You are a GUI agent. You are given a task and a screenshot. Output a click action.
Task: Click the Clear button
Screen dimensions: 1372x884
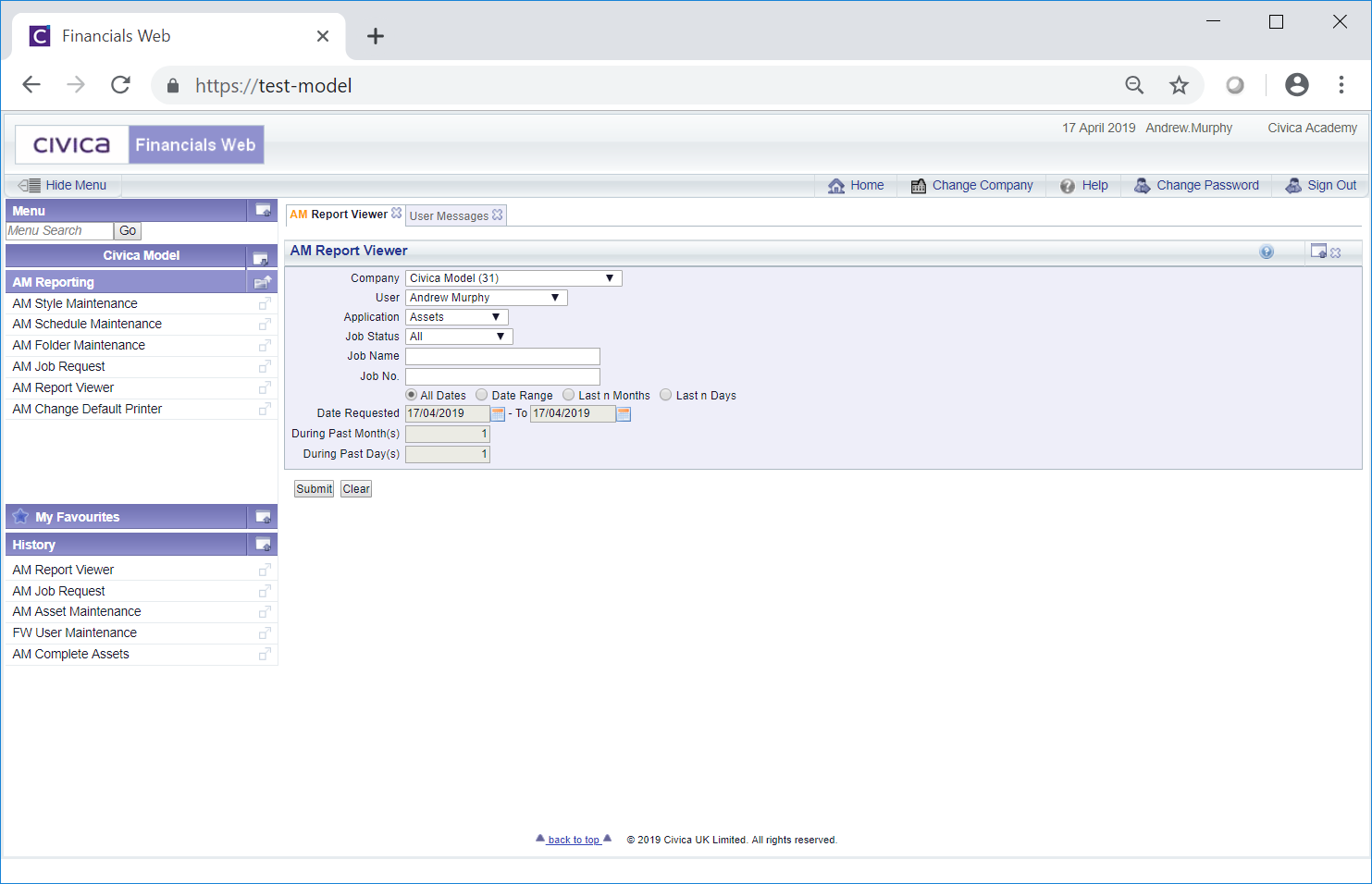[x=356, y=489]
